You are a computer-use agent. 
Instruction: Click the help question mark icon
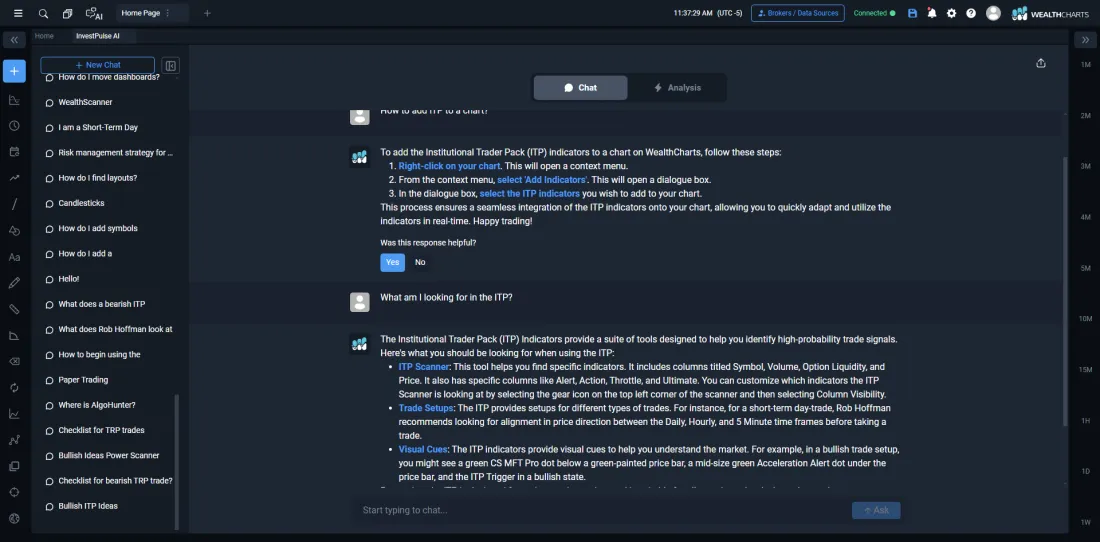pos(970,13)
